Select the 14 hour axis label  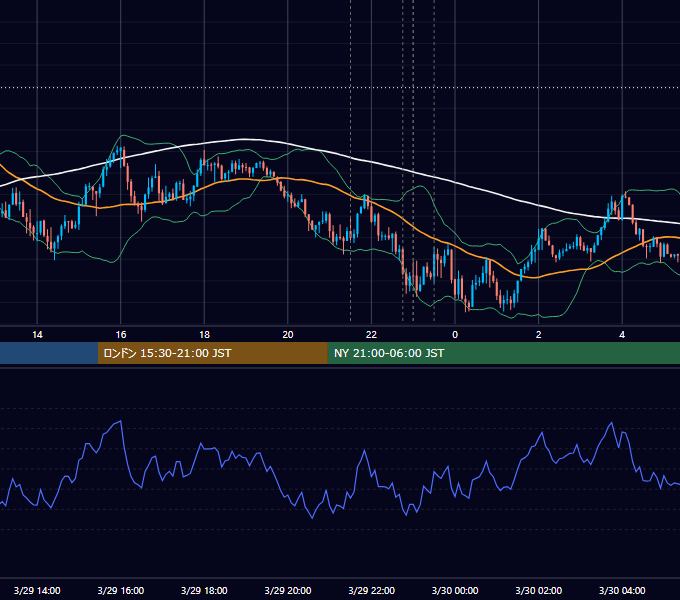tap(37, 335)
